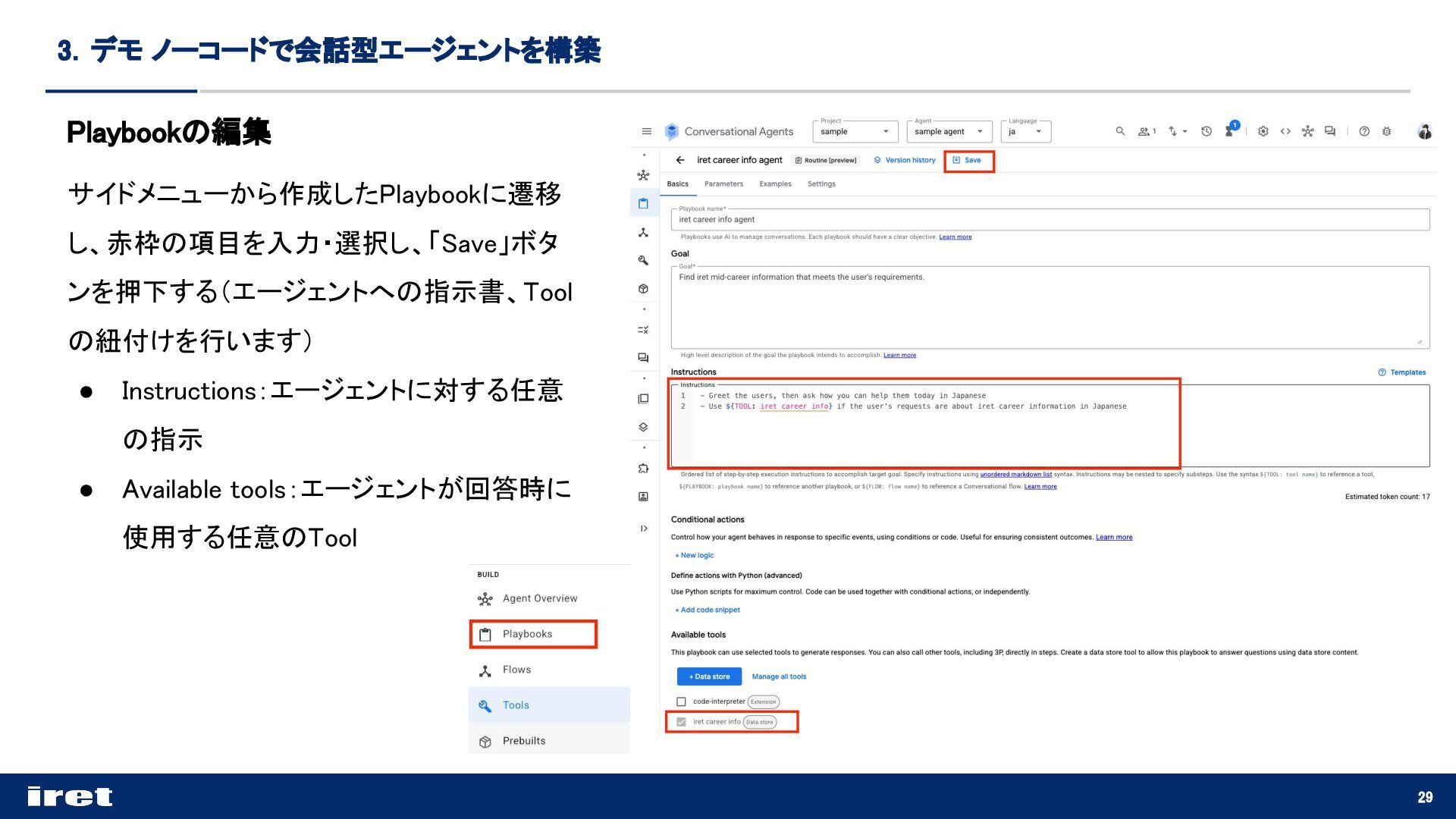
Task: Select Playbooks clipboard icon in narrow sidebar
Action: [x=643, y=203]
